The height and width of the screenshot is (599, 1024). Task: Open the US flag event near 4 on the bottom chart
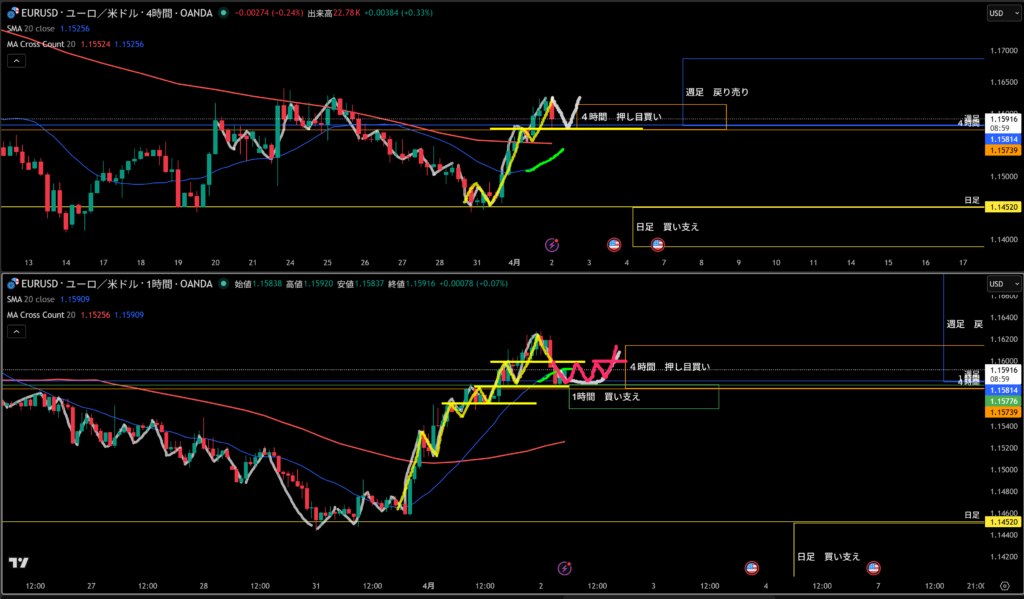point(751,568)
